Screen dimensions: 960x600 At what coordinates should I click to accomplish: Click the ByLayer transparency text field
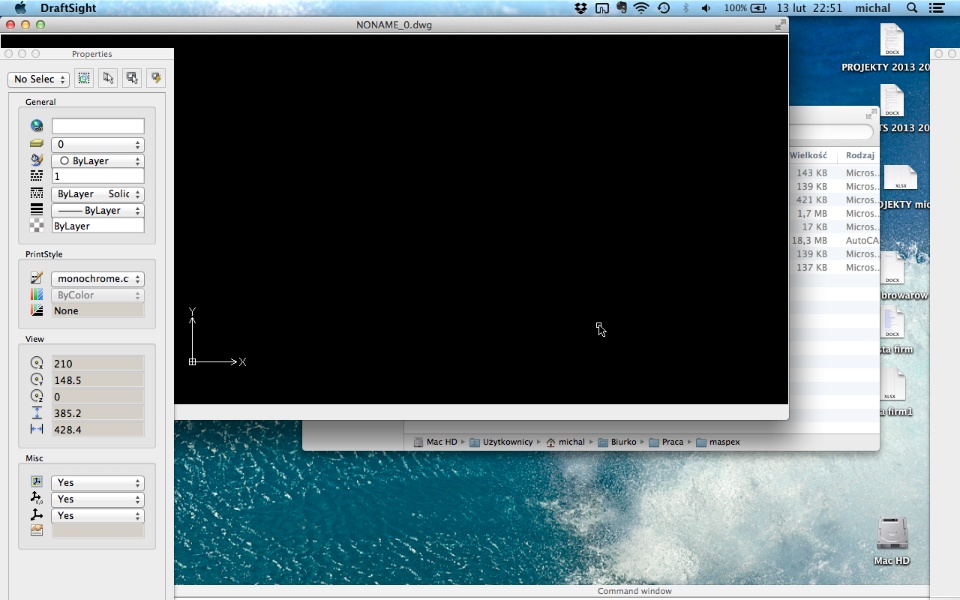point(98,226)
